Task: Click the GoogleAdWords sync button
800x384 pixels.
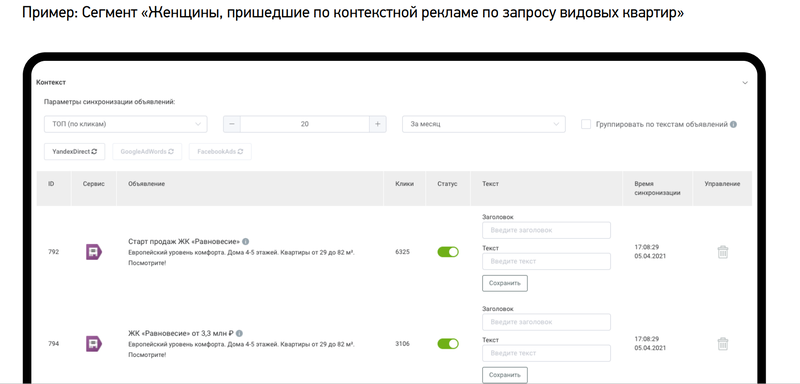Action: click(147, 151)
